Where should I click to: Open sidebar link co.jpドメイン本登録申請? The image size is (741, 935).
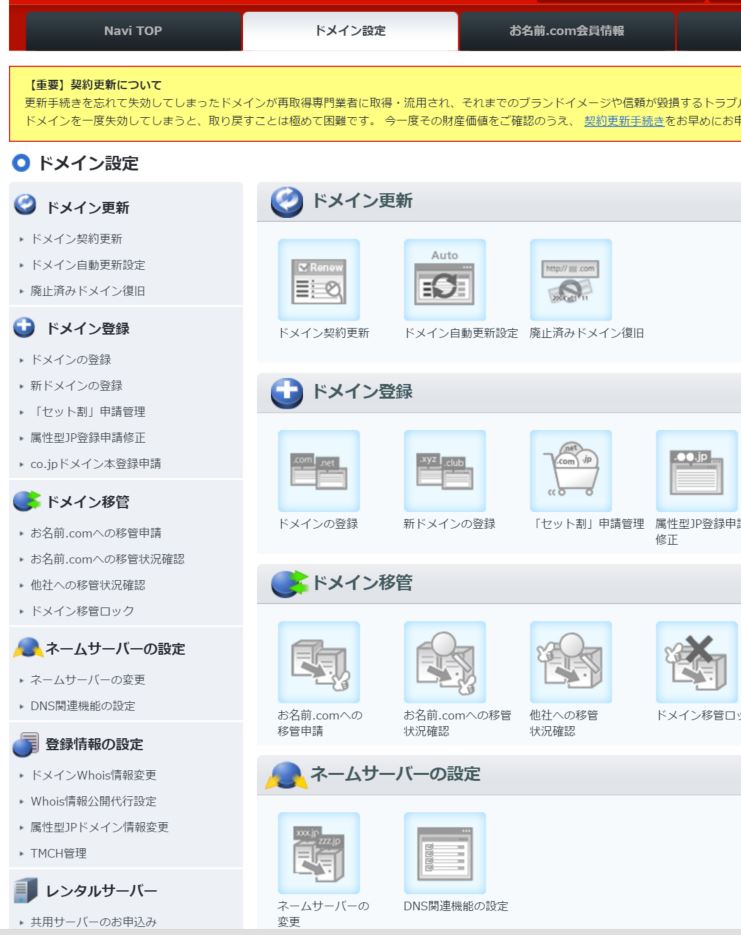(x=96, y=463)
